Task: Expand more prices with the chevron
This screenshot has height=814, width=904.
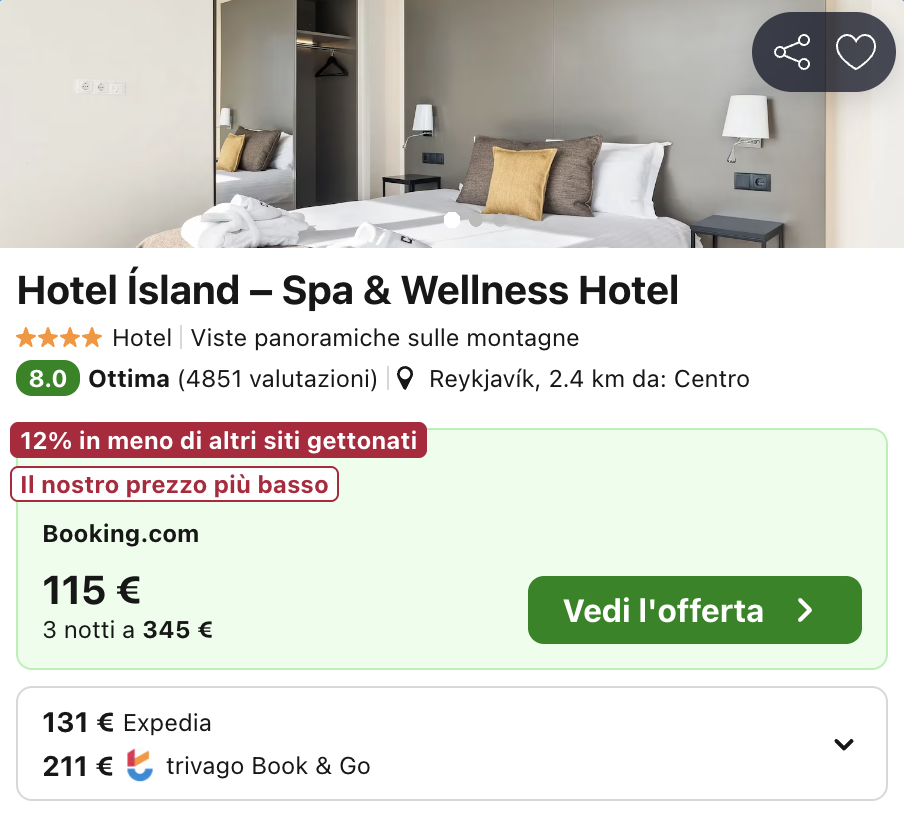Action: [844, 744]
